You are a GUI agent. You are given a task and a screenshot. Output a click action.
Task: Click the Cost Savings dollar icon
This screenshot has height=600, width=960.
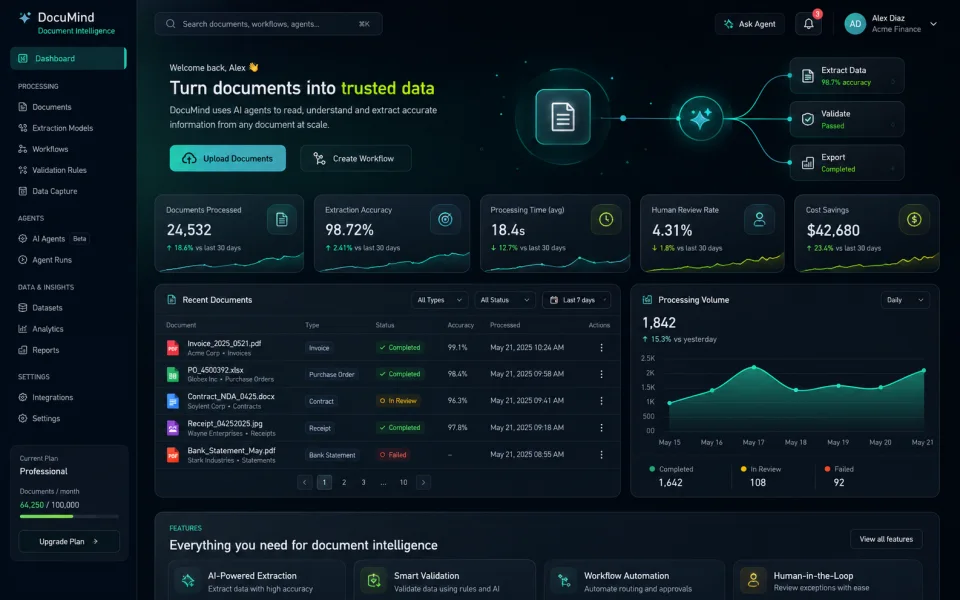point(913,219)
